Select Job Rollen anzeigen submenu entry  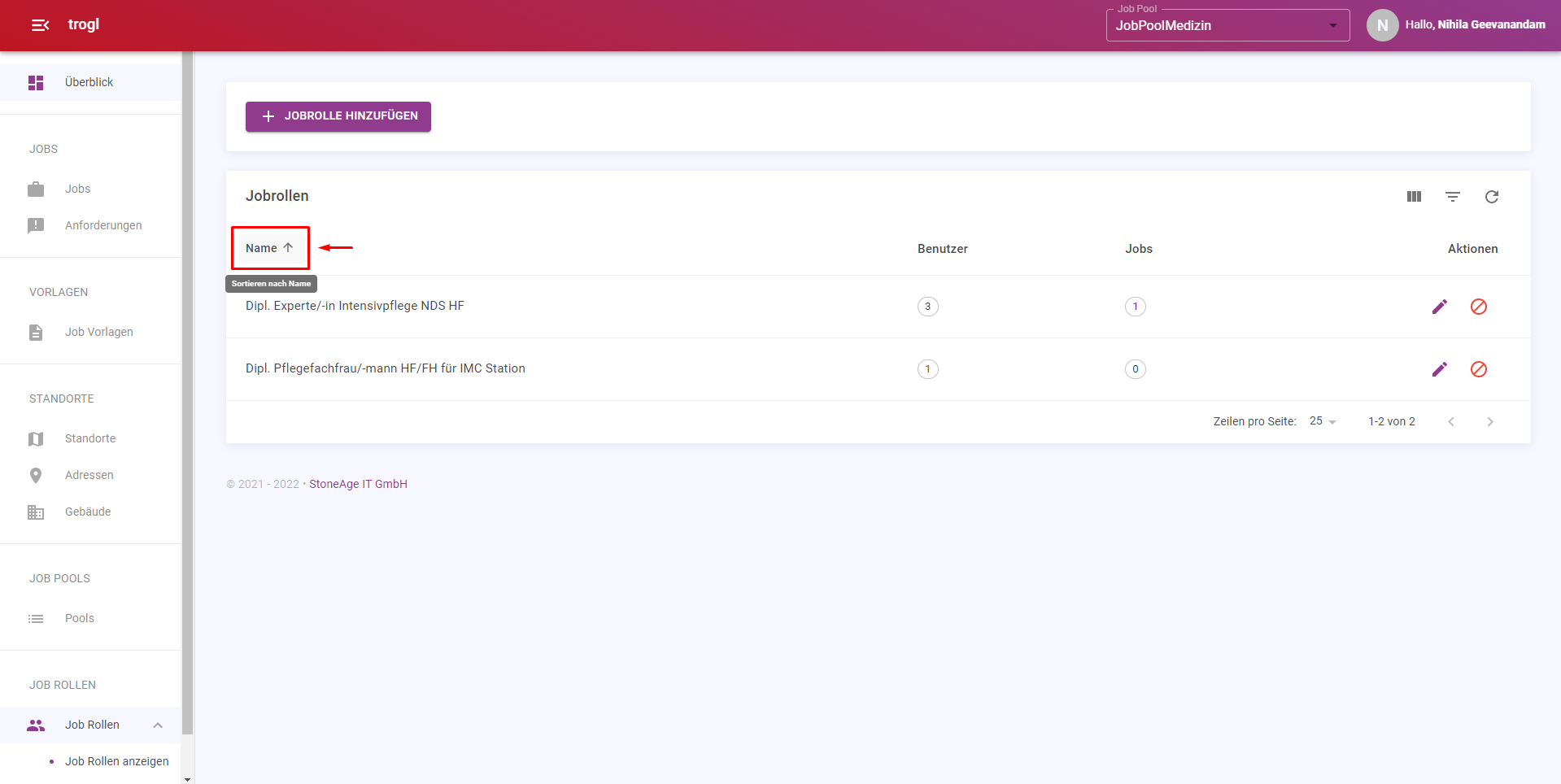coord(116,761)
